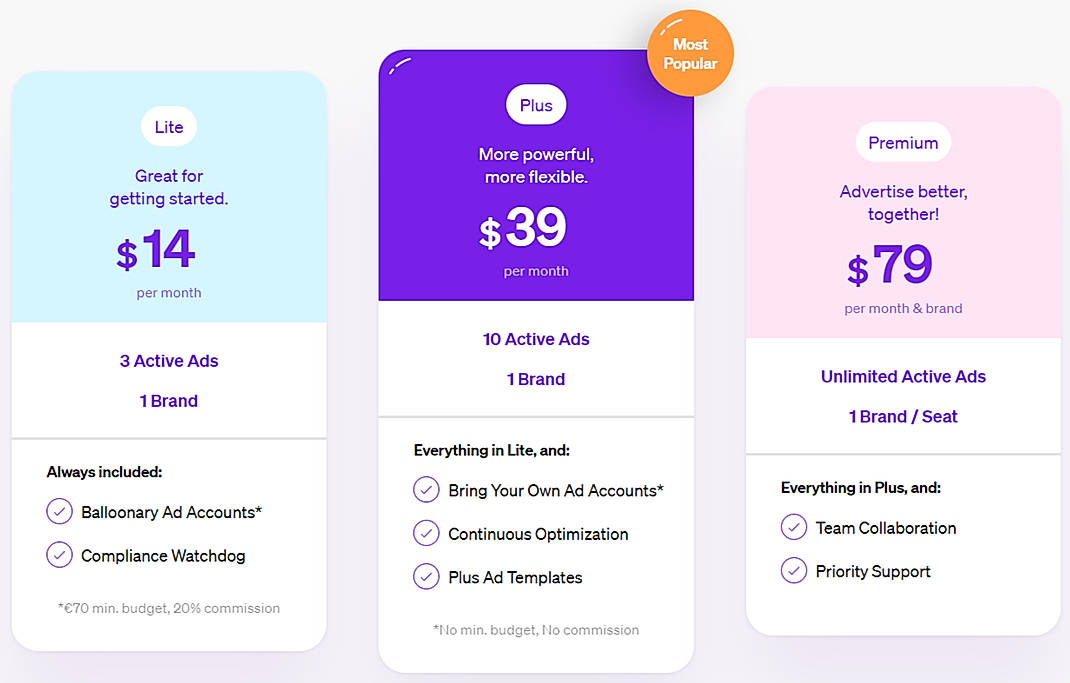Click the checkmark beside Bring Your Own Ad Accounts
Screen dimensions: 1070x683
(x=427, y=491)
